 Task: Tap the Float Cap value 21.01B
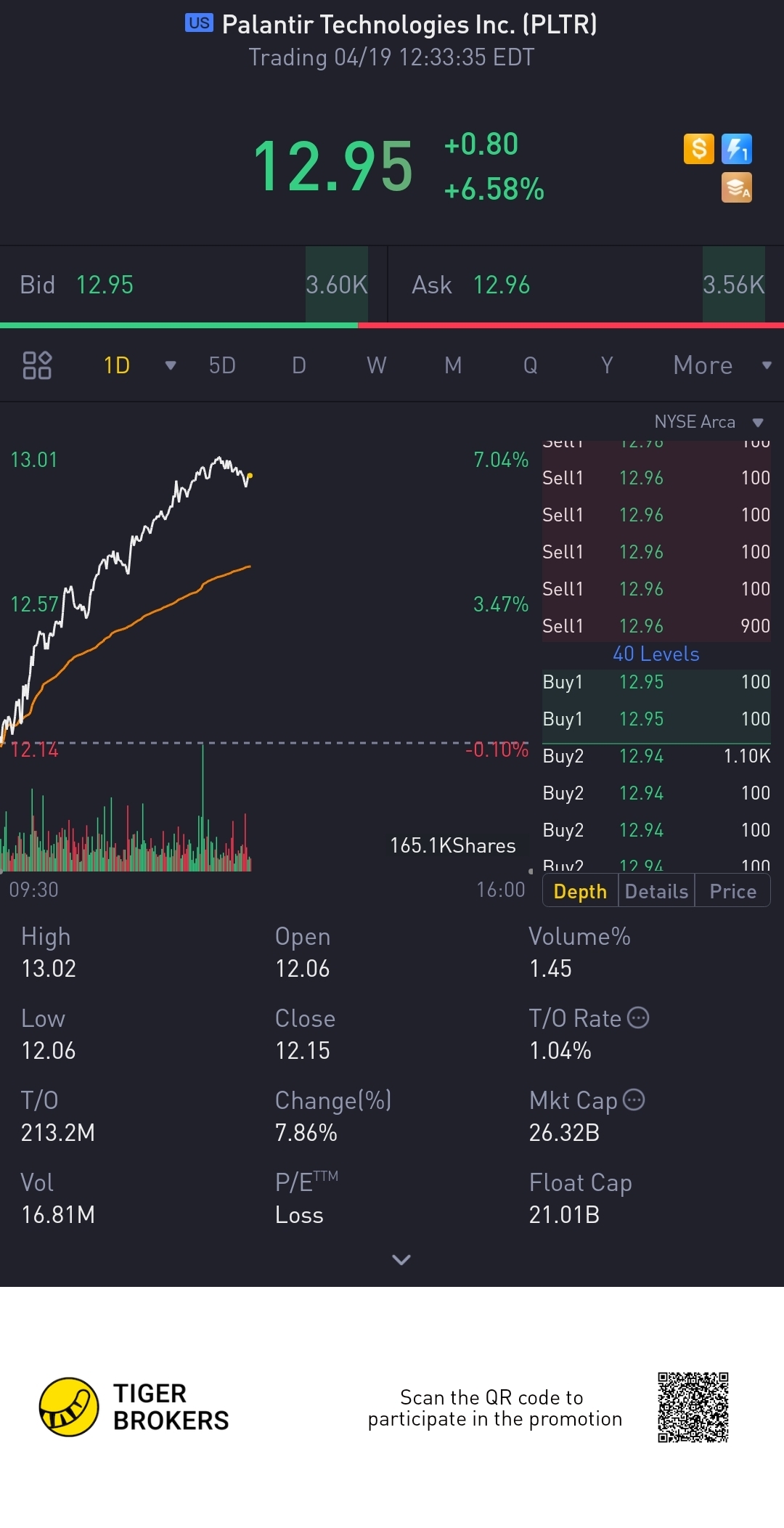click(x=564, y=1214)
